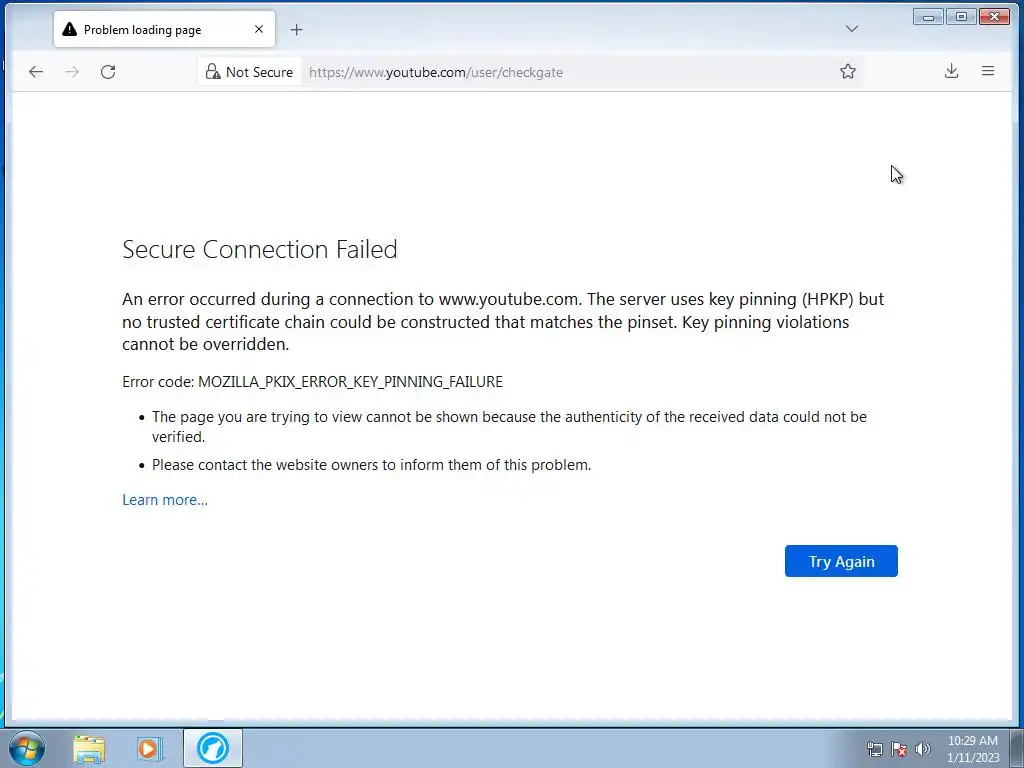1024x768 pixels.
Task: Click the Show desktop strip
Action: point(1017,748)
